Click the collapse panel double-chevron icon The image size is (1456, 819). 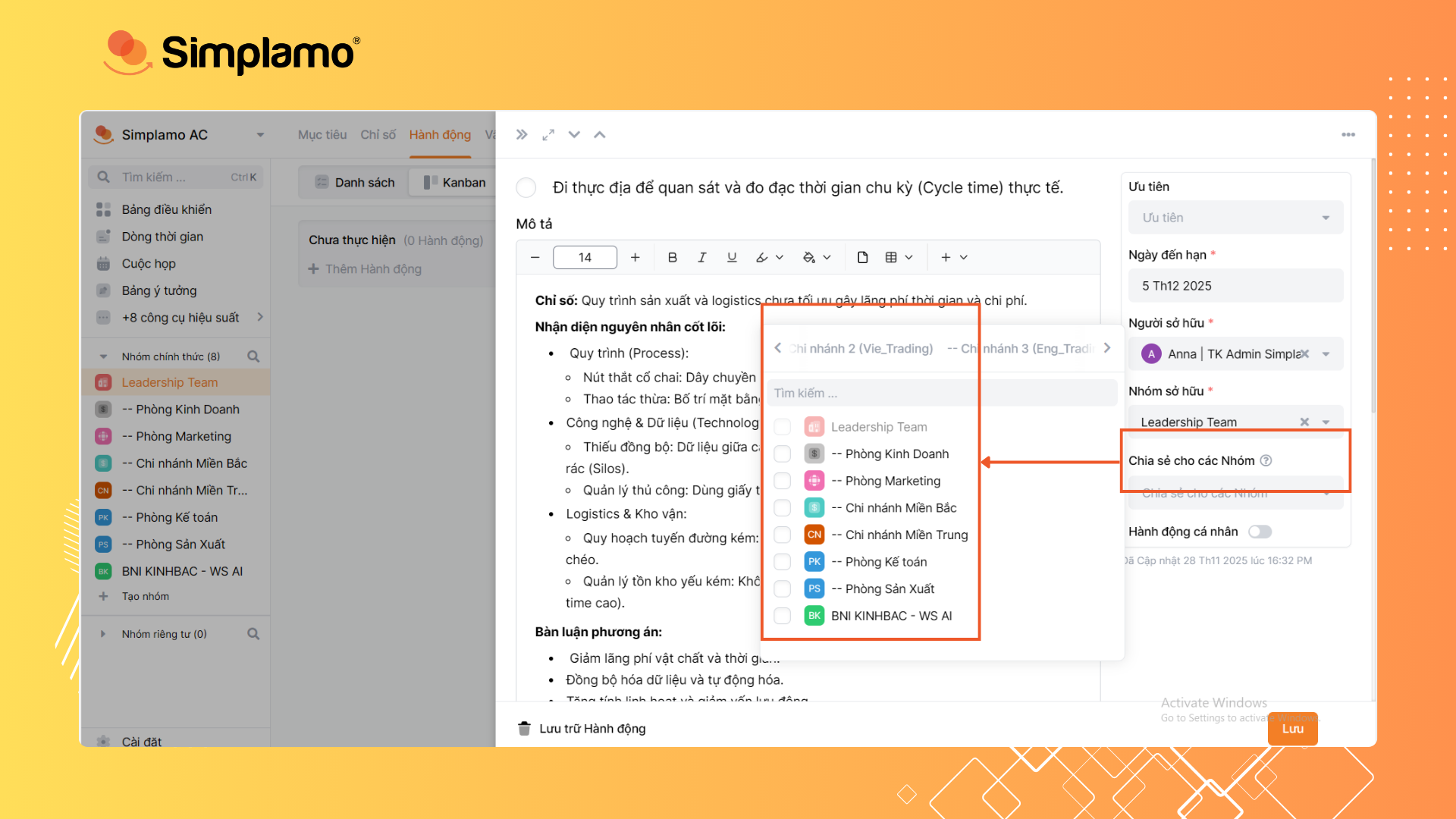[522, 135]
